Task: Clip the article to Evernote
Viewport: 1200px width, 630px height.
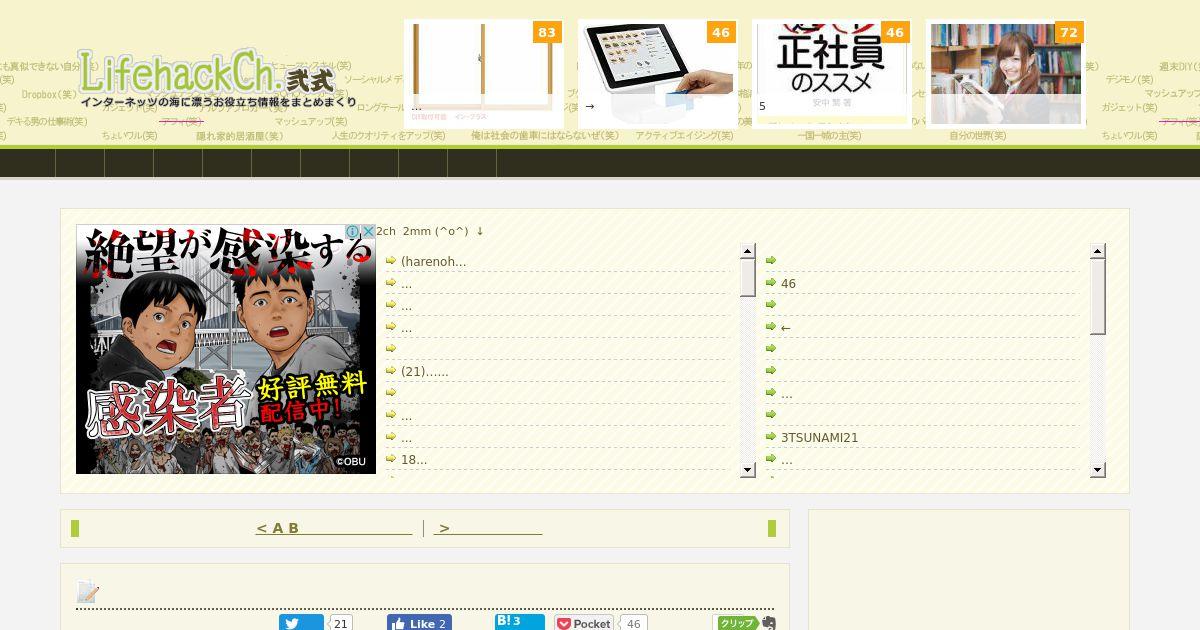Action: (x=746, y=623)
